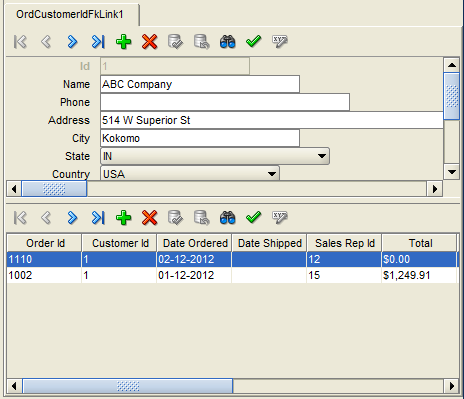Sort by Total column header
Image resolution: width=464 pixels, height=399 pixels.
pyautogui.click(x=419, y=243)
